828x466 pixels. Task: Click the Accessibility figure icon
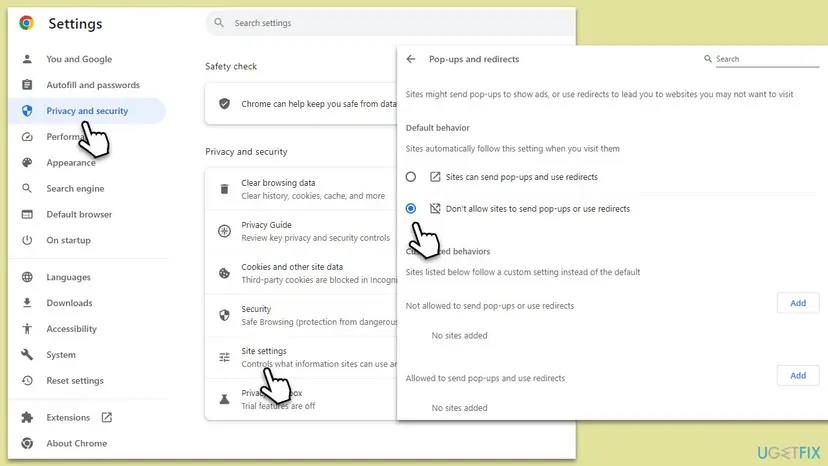pyautogui.click(x=27, y=329)
